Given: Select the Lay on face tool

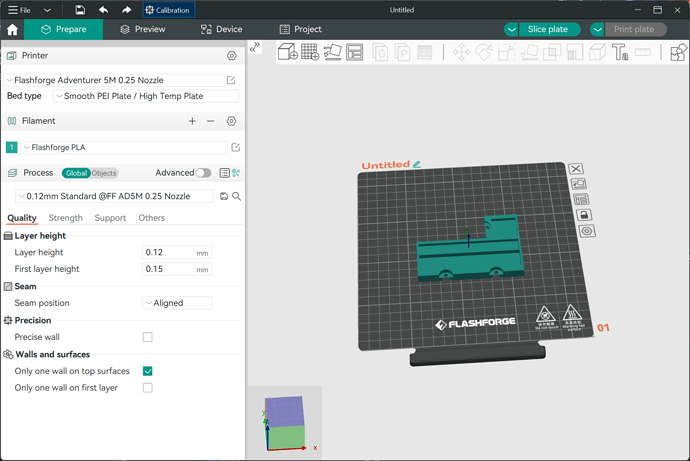Looking at the screenshot, I should 529,52.
